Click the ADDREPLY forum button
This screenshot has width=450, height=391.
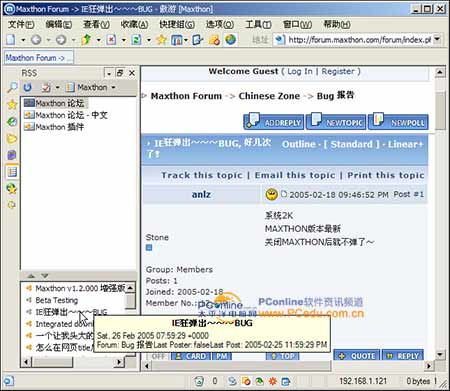point(274,121)
